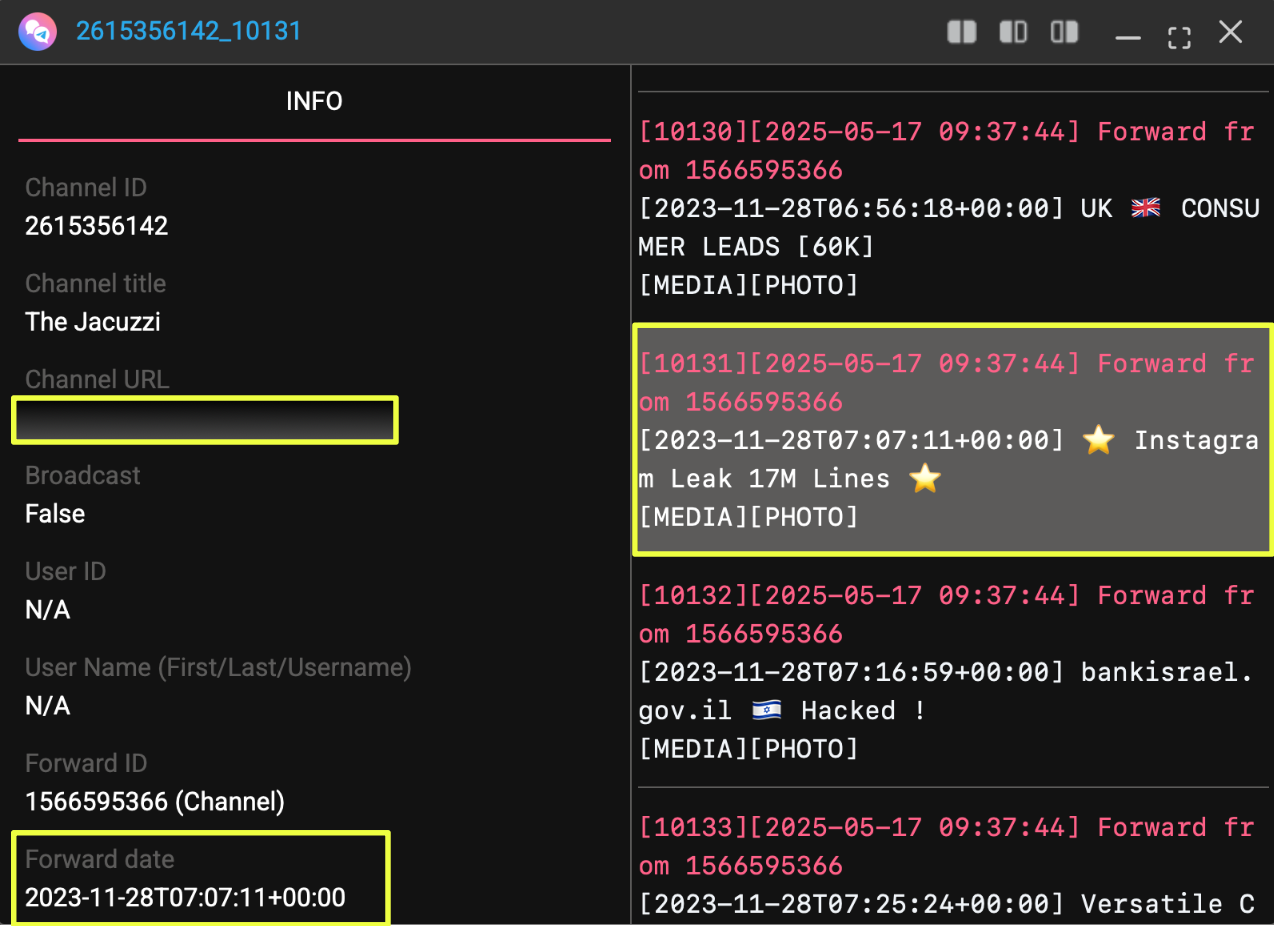Click the app logo icon in title bar
1274x926 pixels.
(36, 32)
